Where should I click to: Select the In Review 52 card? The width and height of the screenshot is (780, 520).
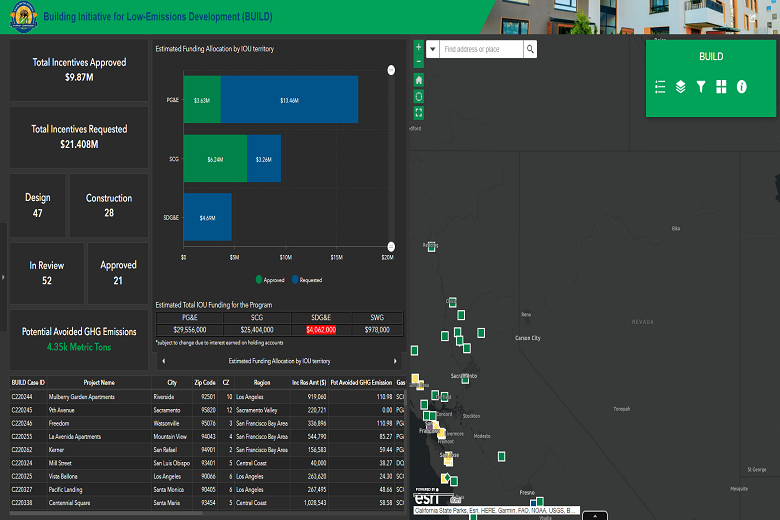47,273
